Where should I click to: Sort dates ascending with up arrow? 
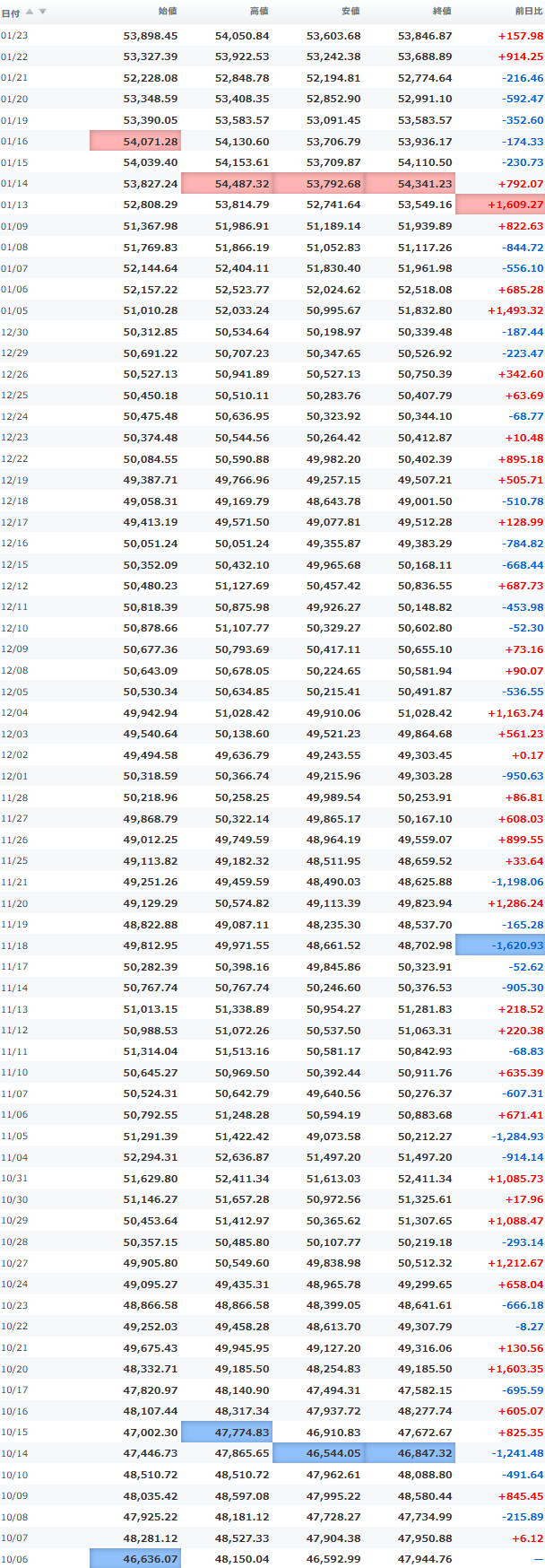point(30,12)
